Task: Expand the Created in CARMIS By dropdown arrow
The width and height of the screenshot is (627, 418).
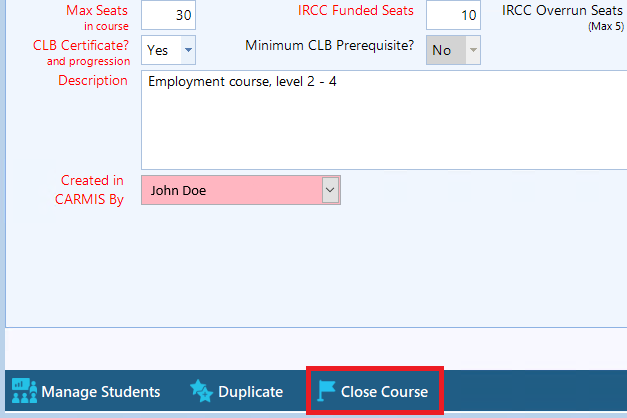Action: point(331,190)
